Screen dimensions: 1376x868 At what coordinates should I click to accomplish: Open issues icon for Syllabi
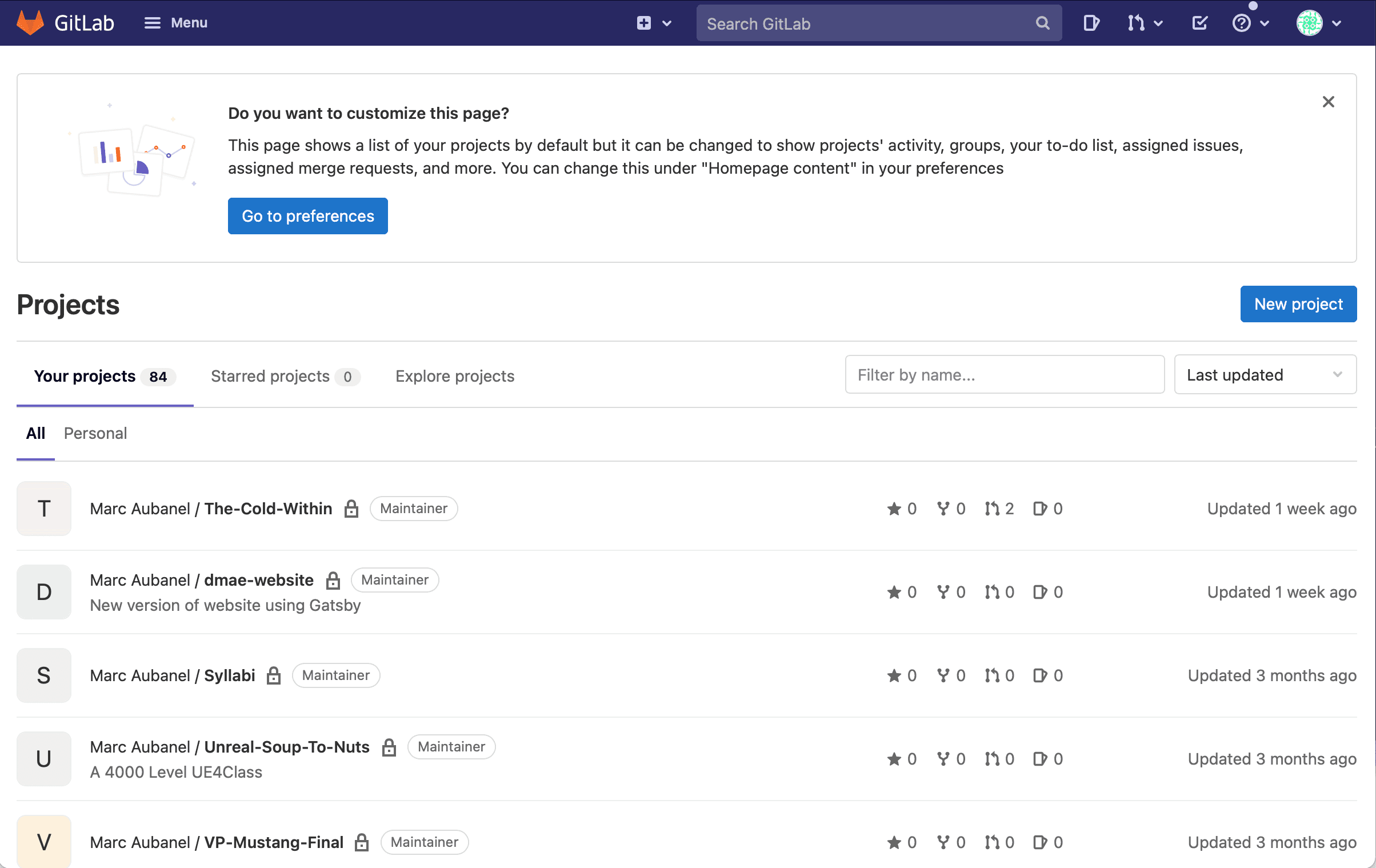[1040, 675]
